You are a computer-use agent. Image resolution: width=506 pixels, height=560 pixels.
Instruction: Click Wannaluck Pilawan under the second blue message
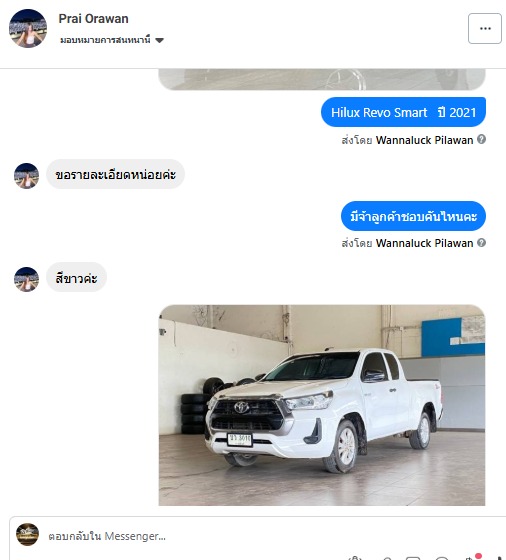424,243
